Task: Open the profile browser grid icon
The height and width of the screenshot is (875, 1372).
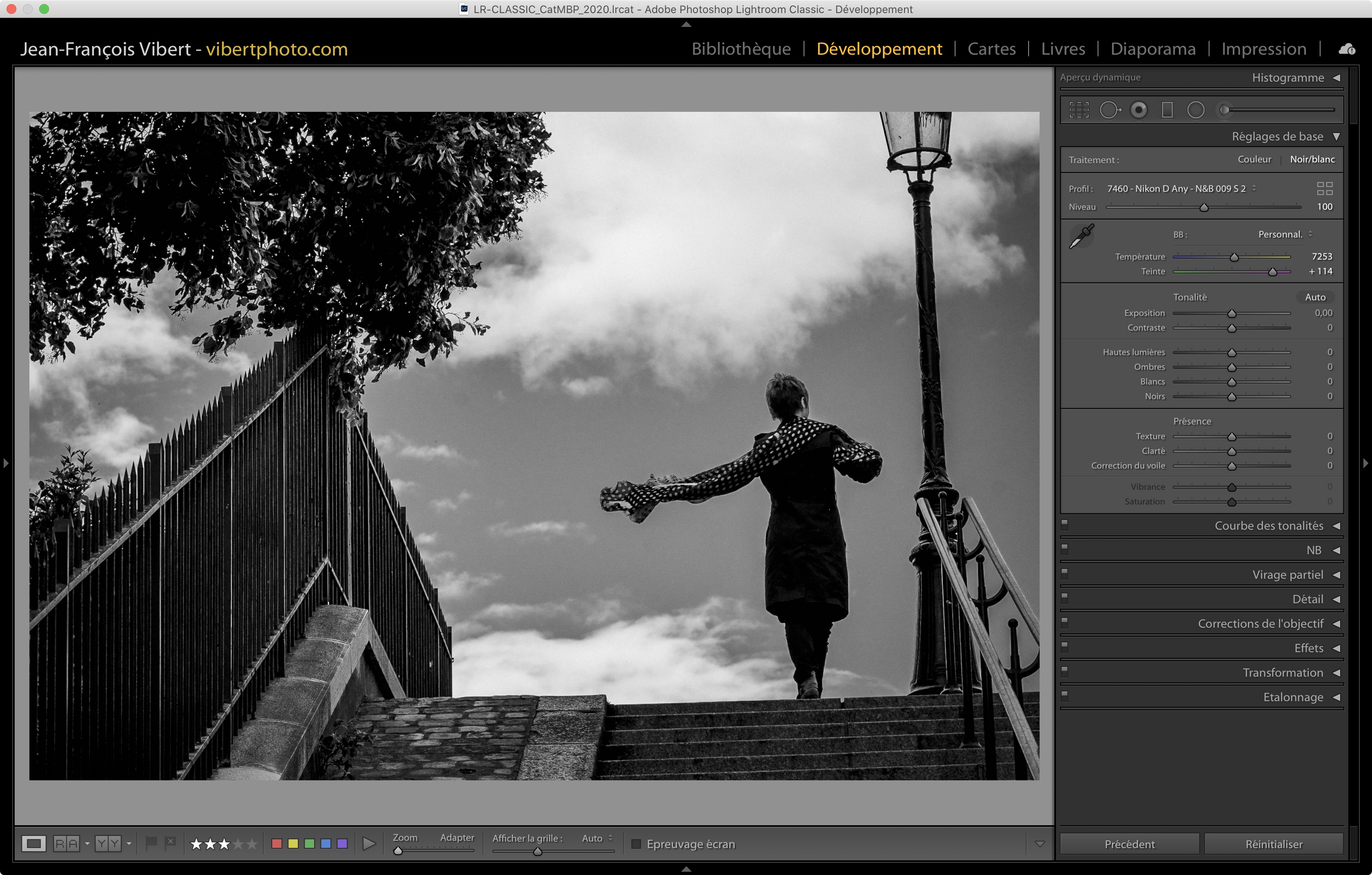Action: click(x=1325, y=189)
